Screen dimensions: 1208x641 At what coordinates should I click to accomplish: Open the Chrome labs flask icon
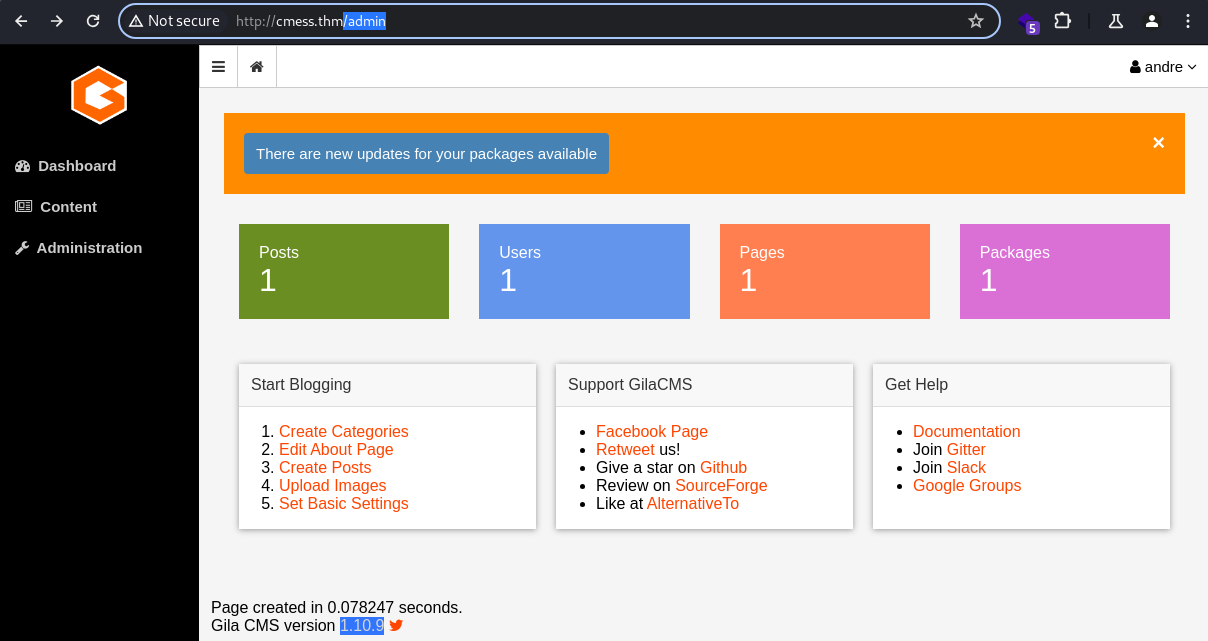pyautogui.click(x=1116, y=21)
